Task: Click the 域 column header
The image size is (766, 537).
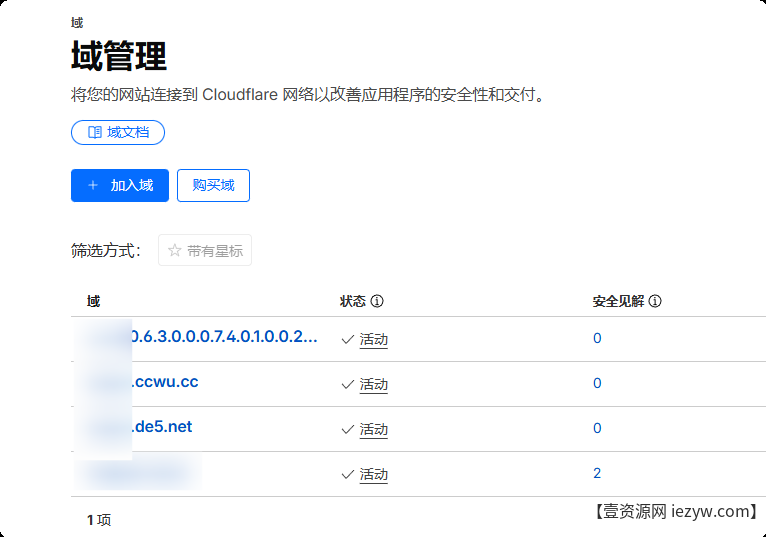Action: [x=93, y=301]
